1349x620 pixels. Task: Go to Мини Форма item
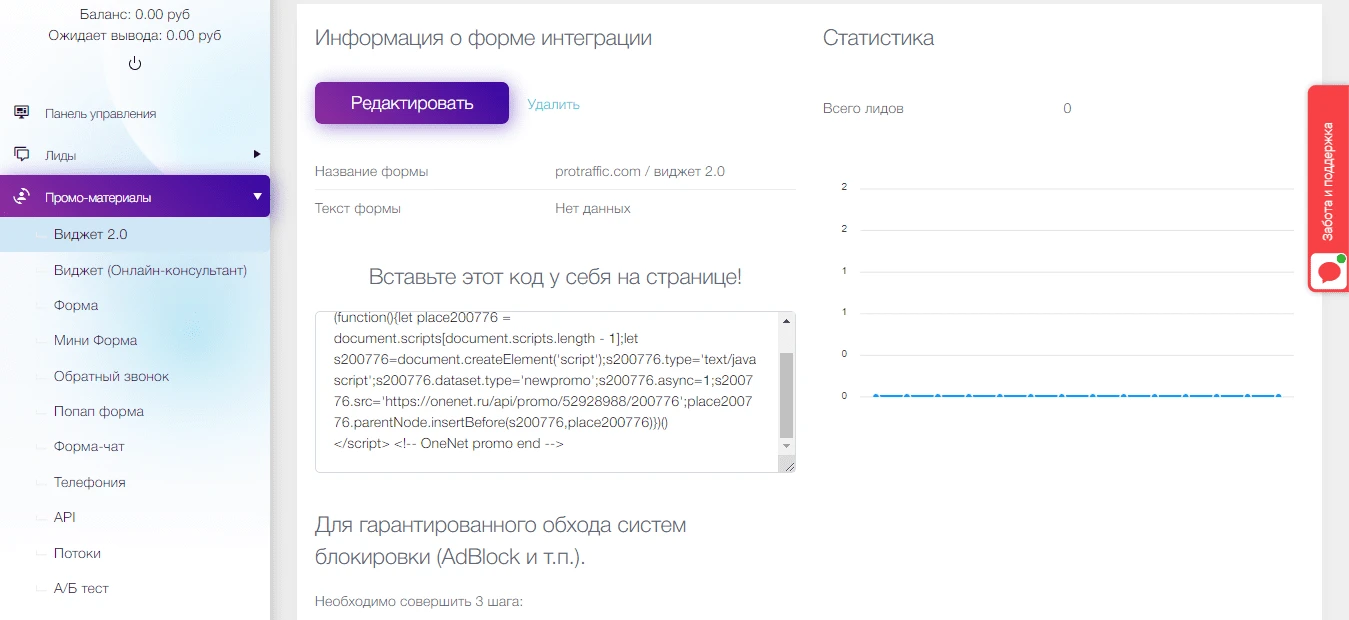coord(95,340)
